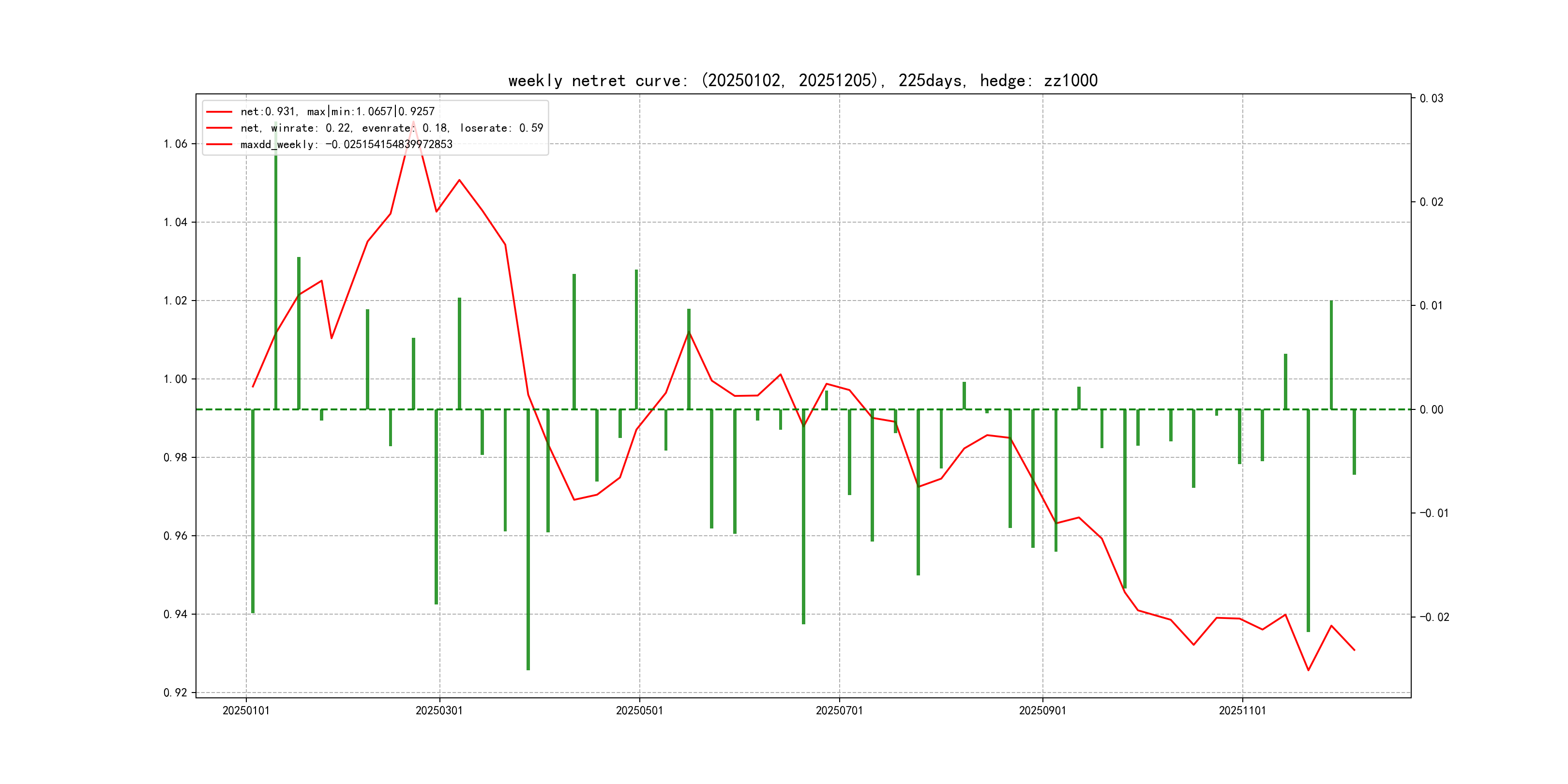Click the 20250101 x-axis label
This screenshot has height=784, width=1568.
pyautogui.click(x=246, y=710)
